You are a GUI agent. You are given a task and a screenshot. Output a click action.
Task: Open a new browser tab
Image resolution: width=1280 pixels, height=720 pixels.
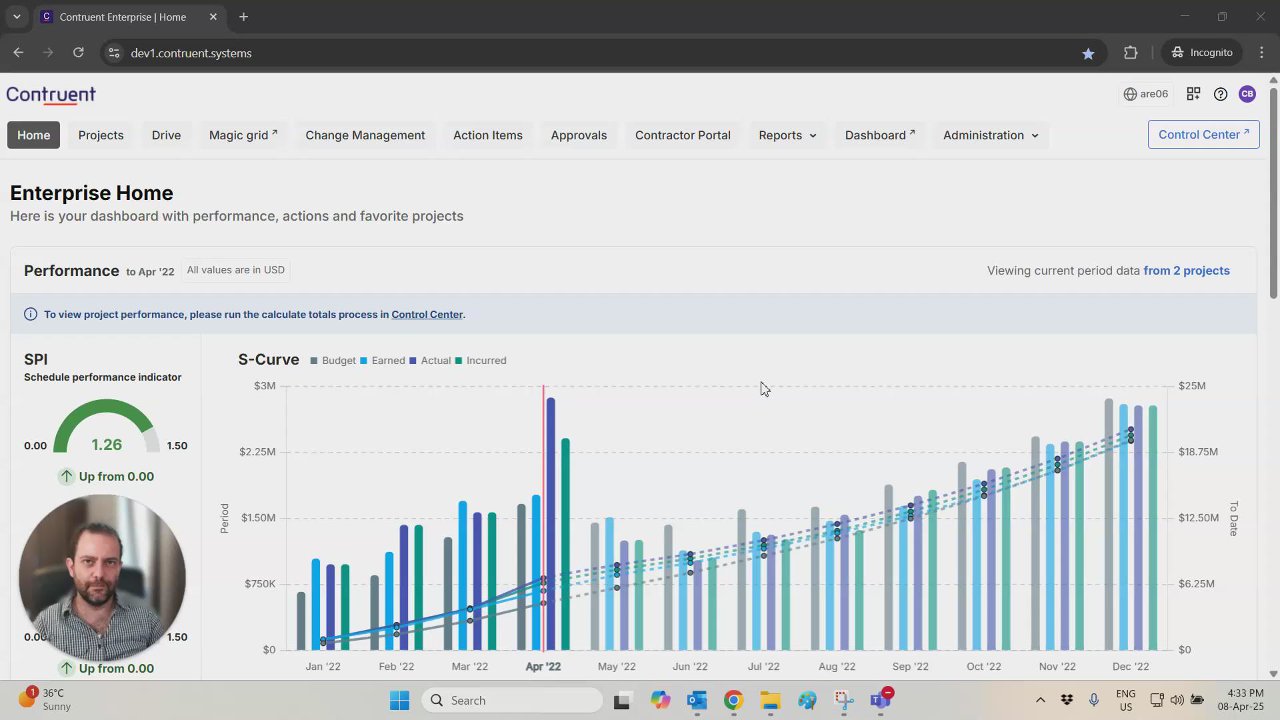[x=243, y=17]
